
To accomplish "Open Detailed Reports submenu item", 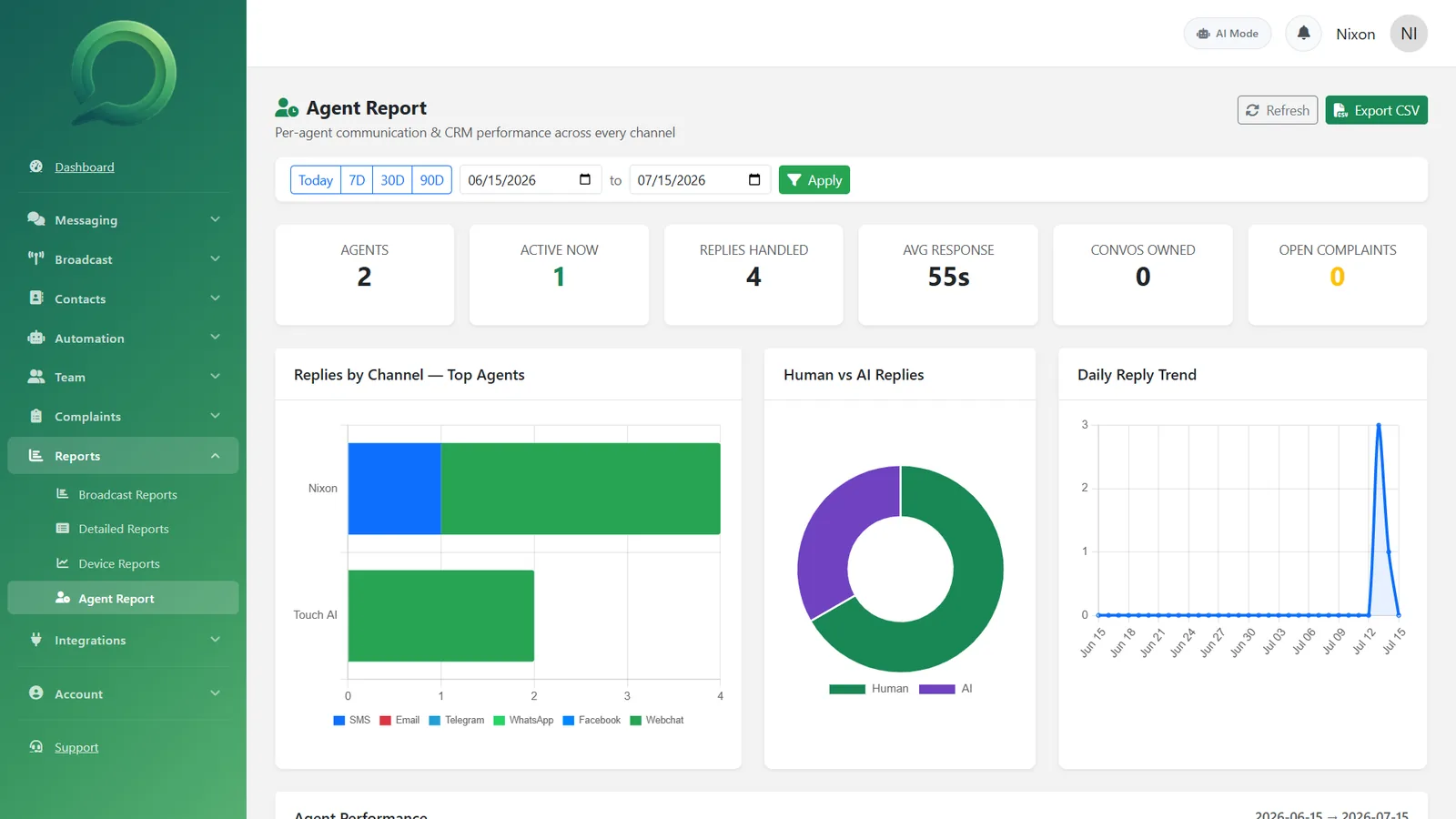I will click(x=123, y=529).
